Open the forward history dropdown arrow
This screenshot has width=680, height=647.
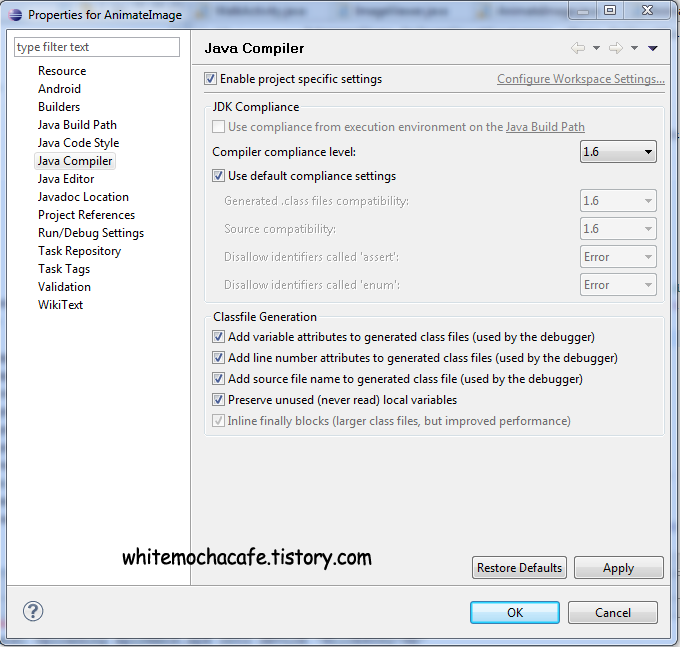pyautogui.click(x=634, y=48)
